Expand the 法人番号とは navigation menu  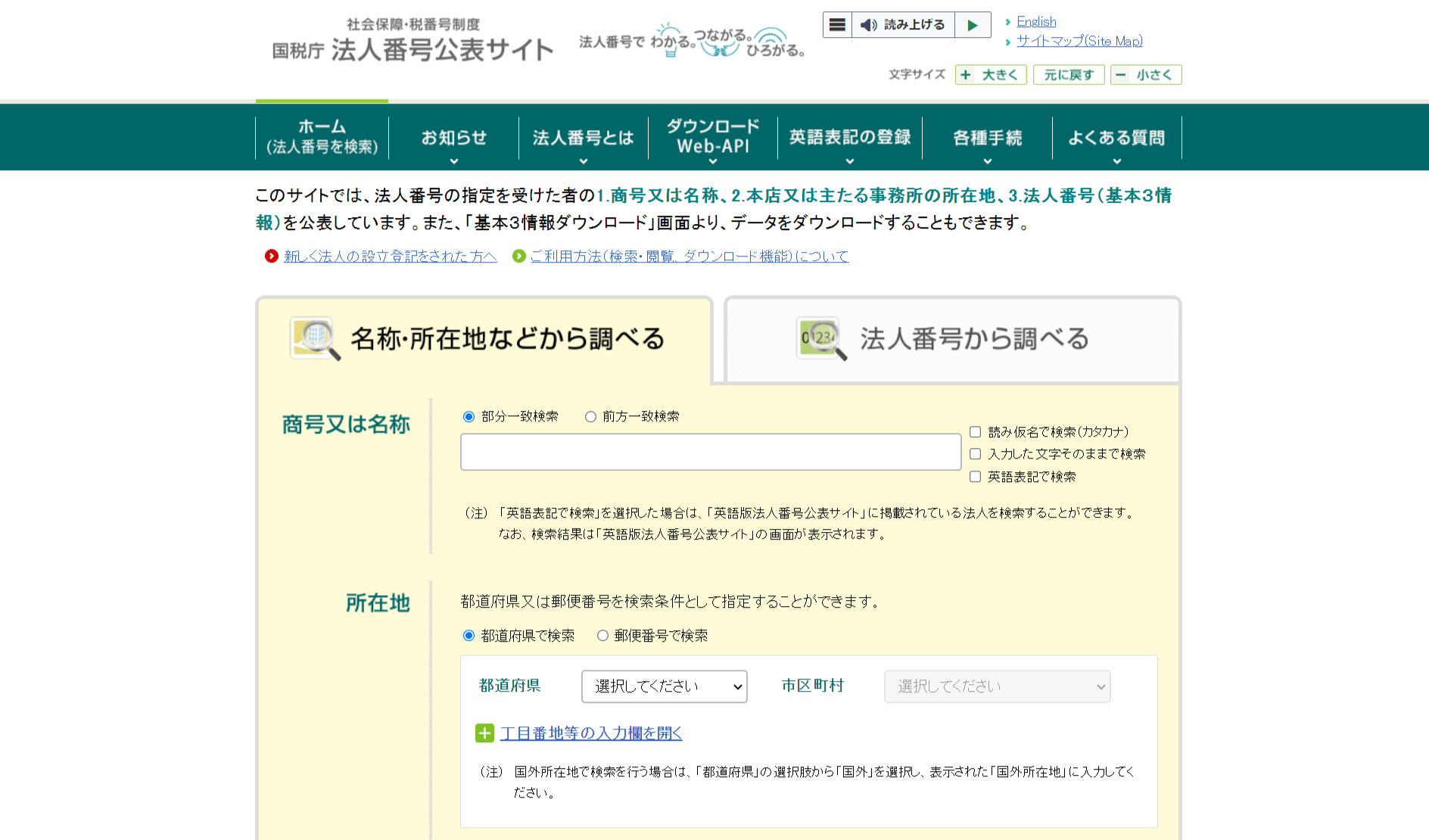pos(584,138)
